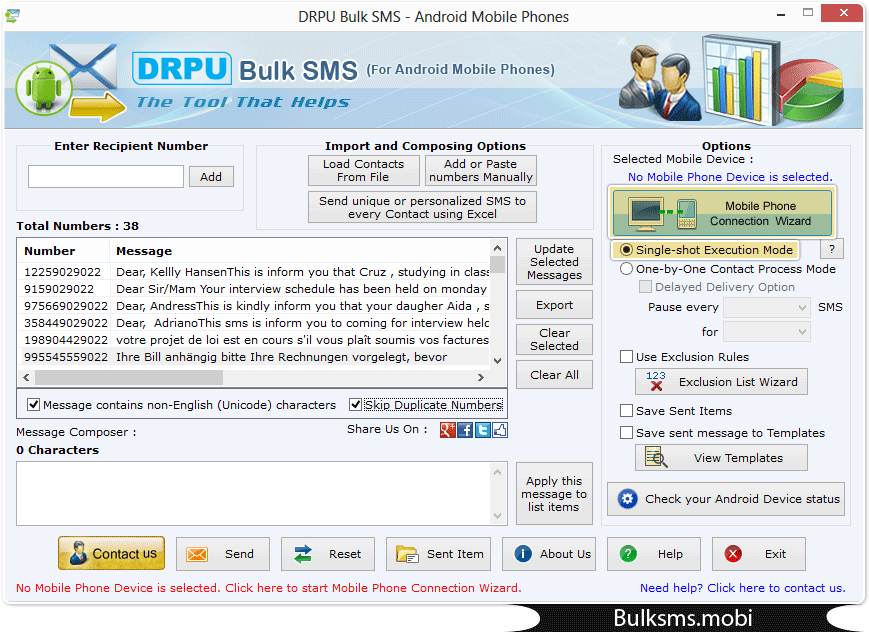Click the message list horizontal scrollbar thumb
The width and height of the screenshot is (869, 632).
click(129, 378)
